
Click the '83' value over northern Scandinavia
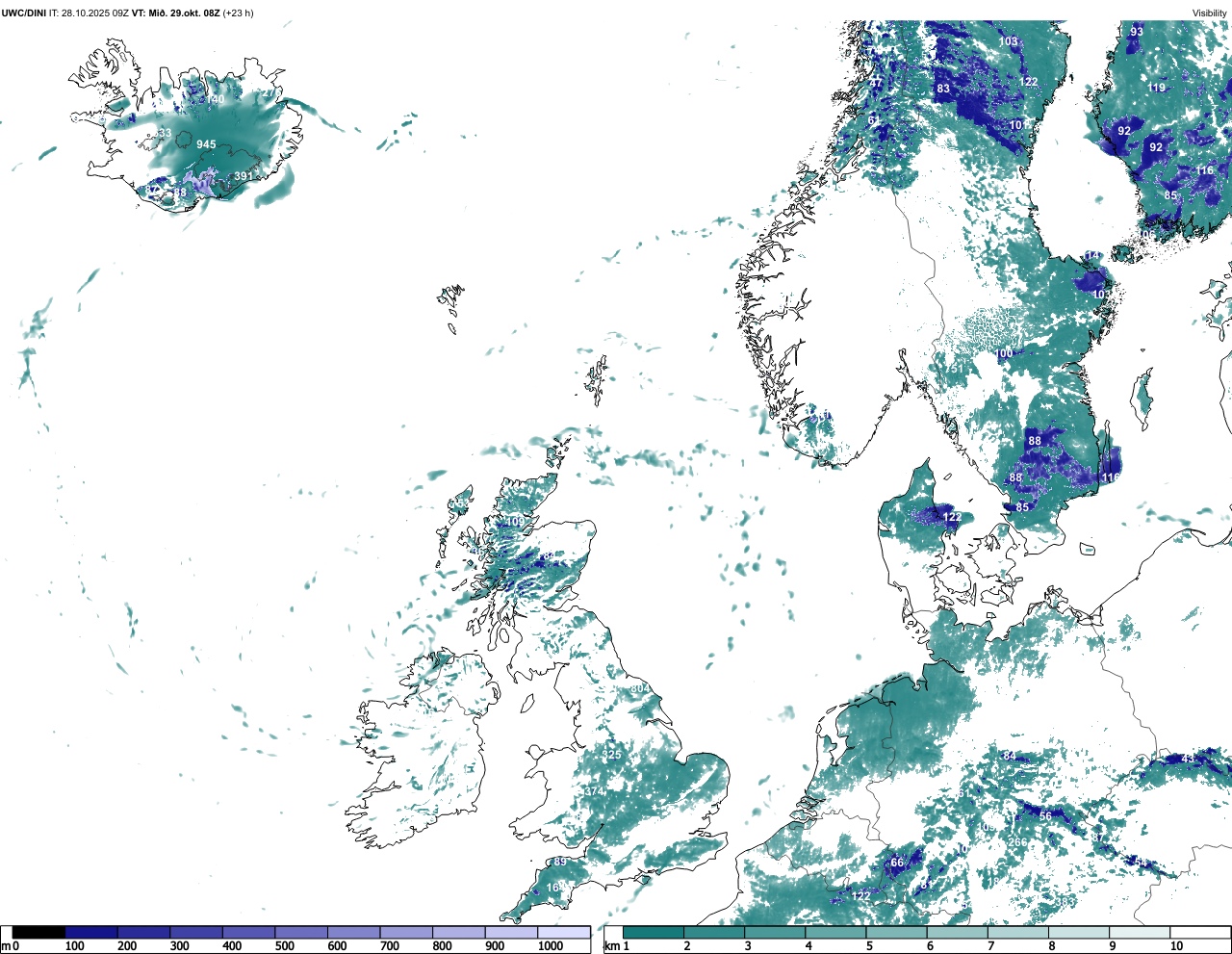pos(943,89)
